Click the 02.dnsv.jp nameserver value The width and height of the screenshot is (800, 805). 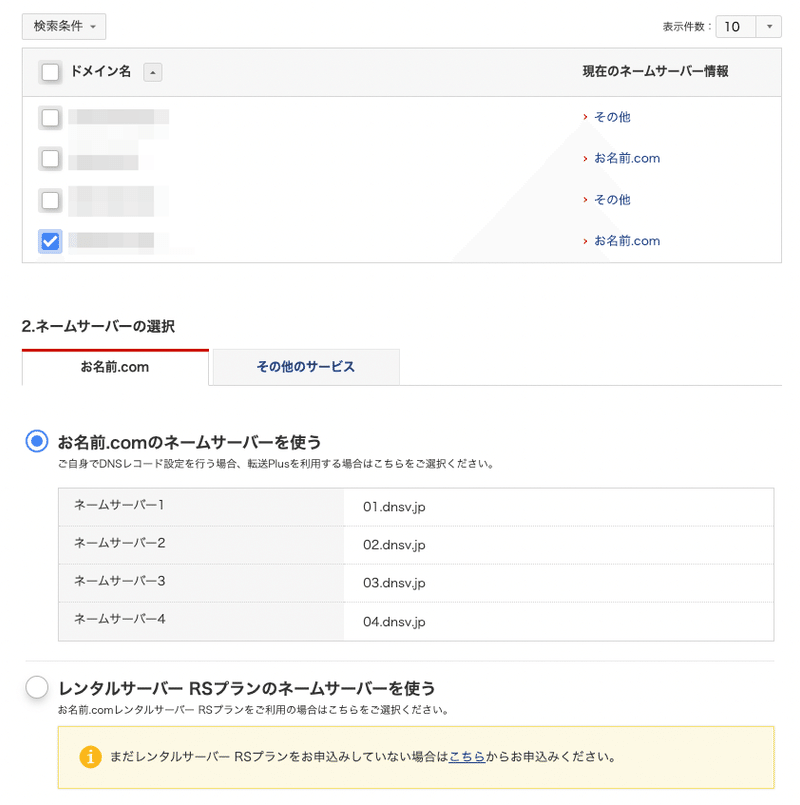(394, 545)
